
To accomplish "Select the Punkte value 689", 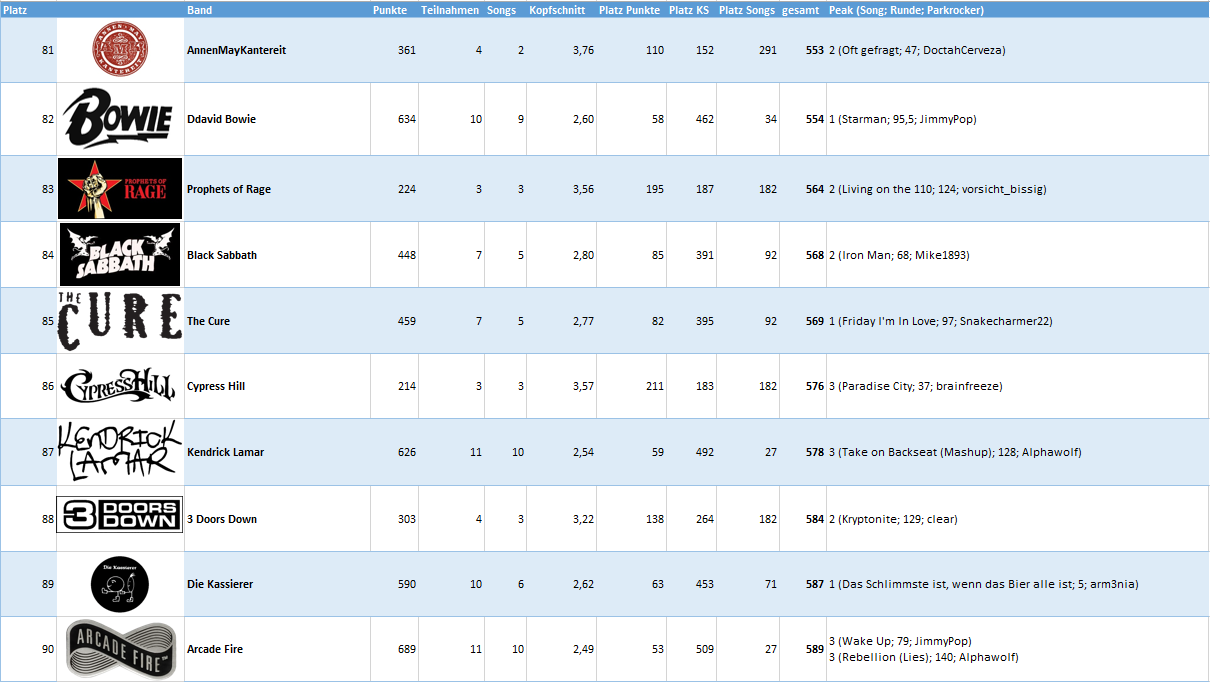I will (407, 649).
